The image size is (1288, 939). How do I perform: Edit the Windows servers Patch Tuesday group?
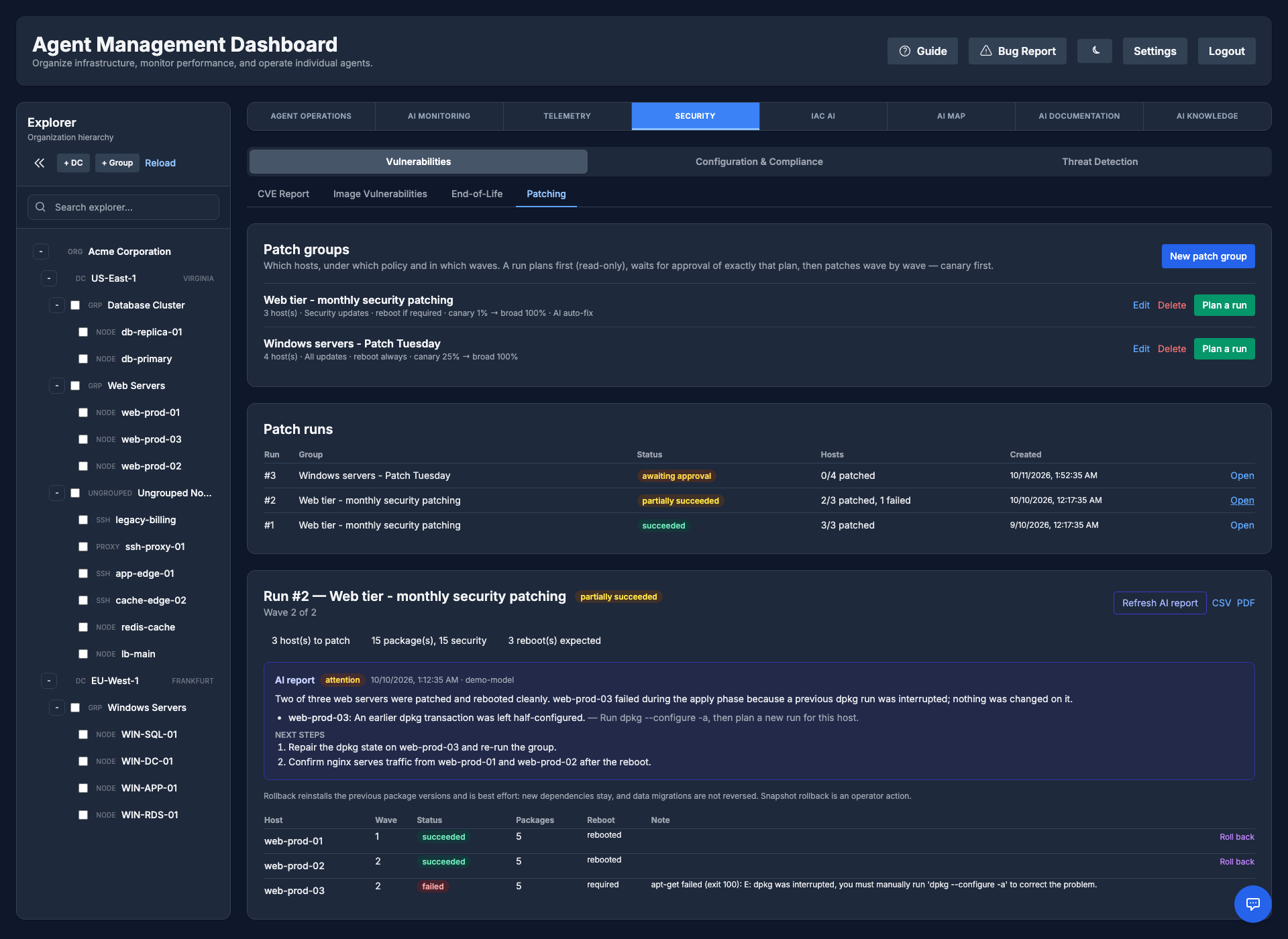pos(1140,349)
